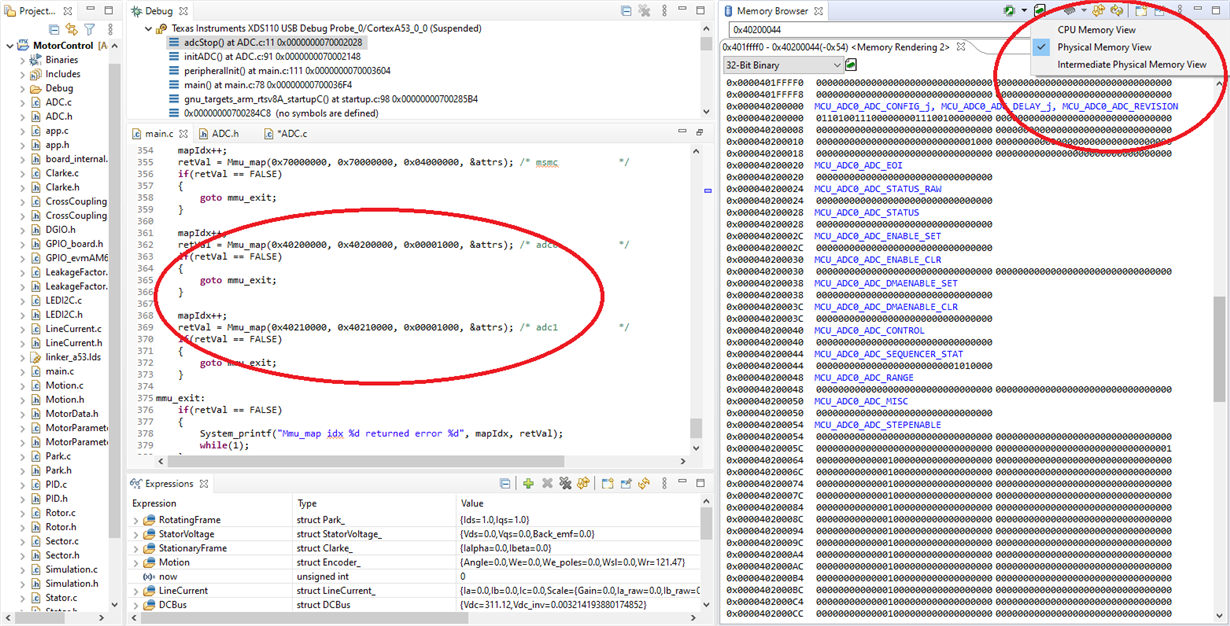
Task: Click Memory Browser load memory yellow icon
Action: point(1116,10)
